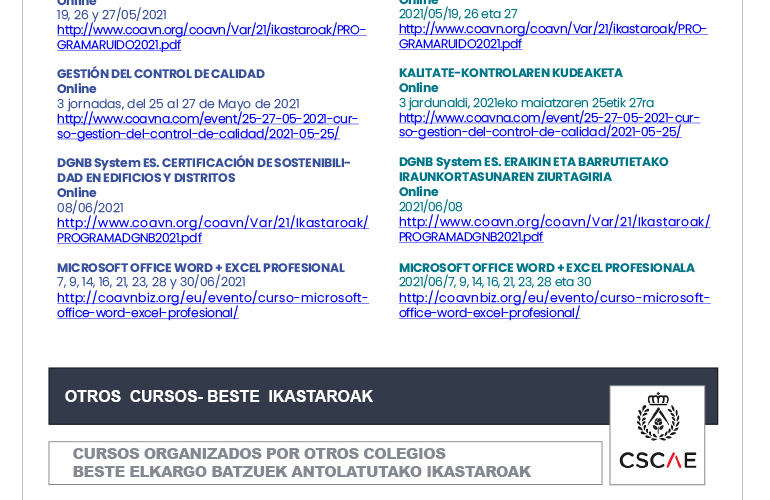Open the Basque PROGRAMARUIDO2021.pdf link
The height and width of the screenshot is (500, 770).
(553, 36)
